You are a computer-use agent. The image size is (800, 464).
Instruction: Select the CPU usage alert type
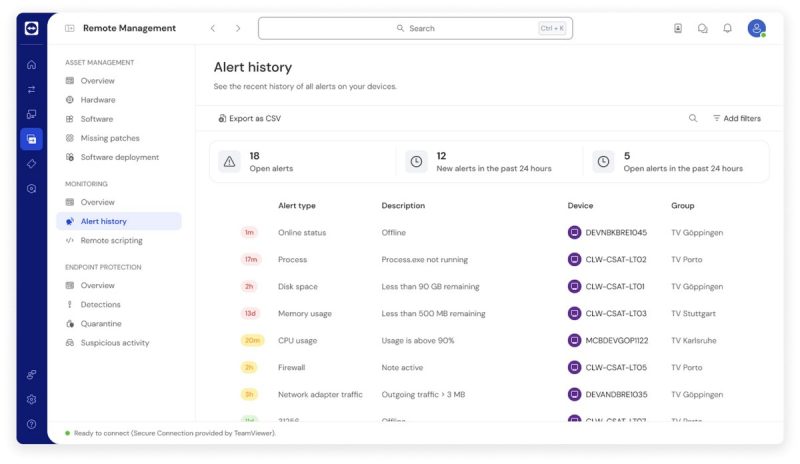[x=297, y=340]
